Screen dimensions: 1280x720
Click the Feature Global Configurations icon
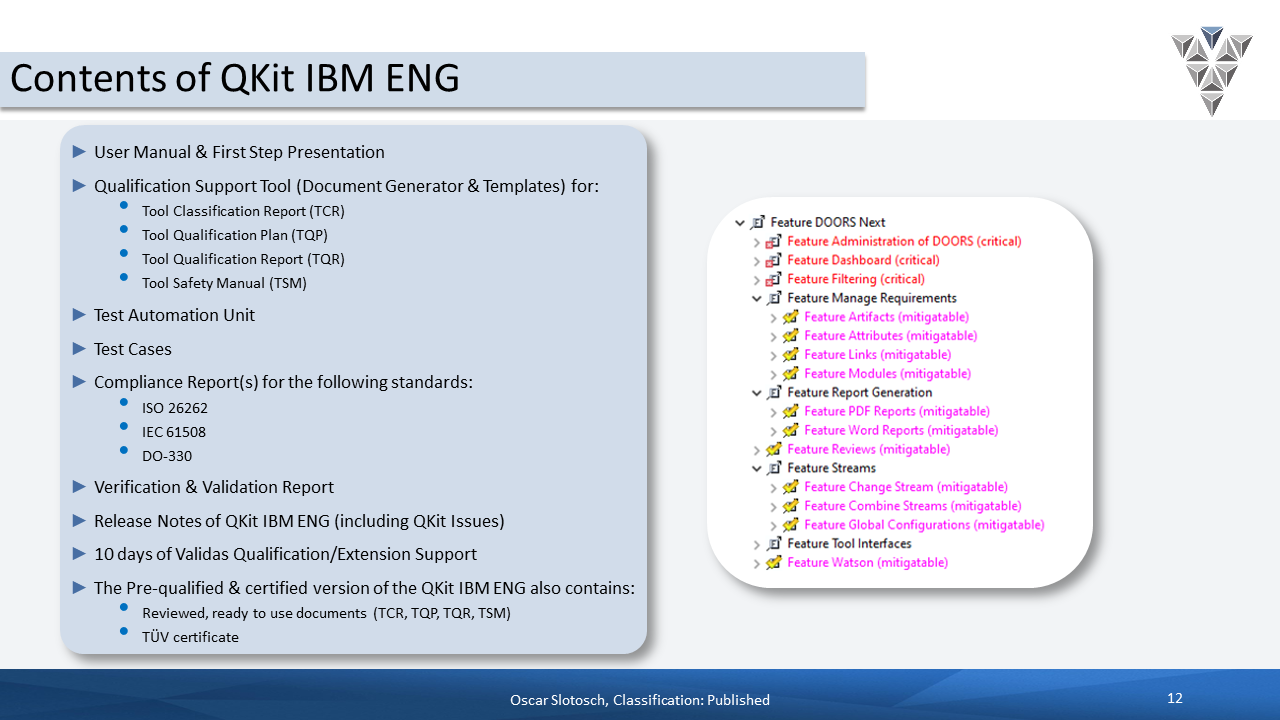[x=791, y=525]
